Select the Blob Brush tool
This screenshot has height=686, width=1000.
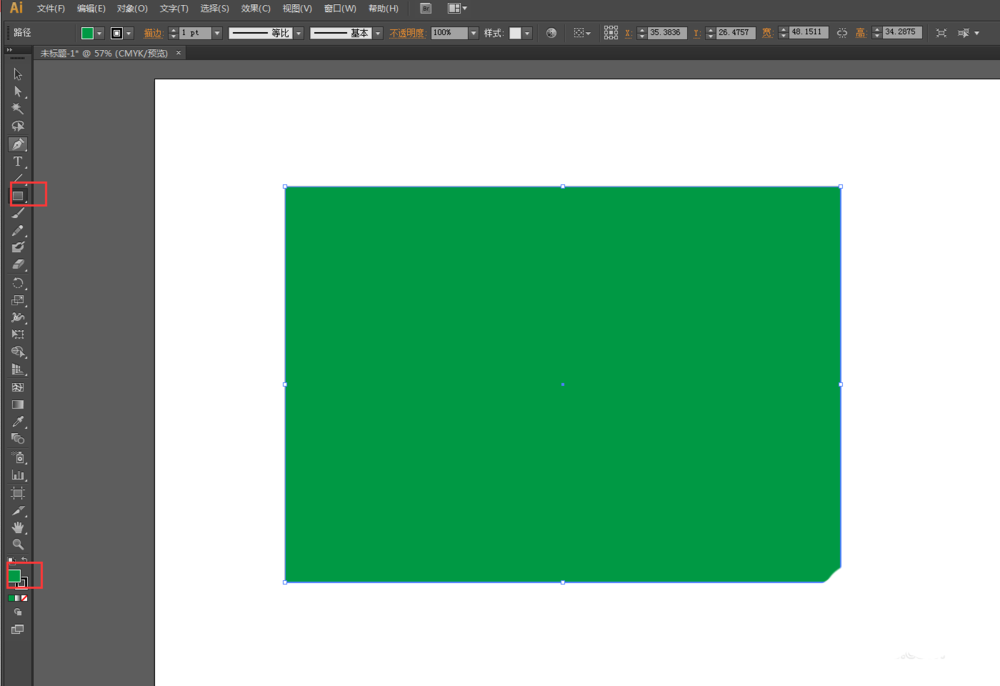point(17,247)
